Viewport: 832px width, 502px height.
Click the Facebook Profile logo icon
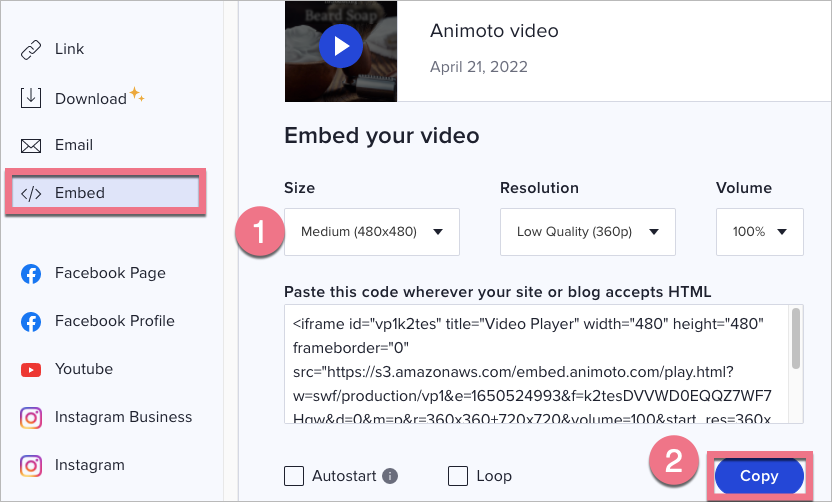[x=31, y=321]
